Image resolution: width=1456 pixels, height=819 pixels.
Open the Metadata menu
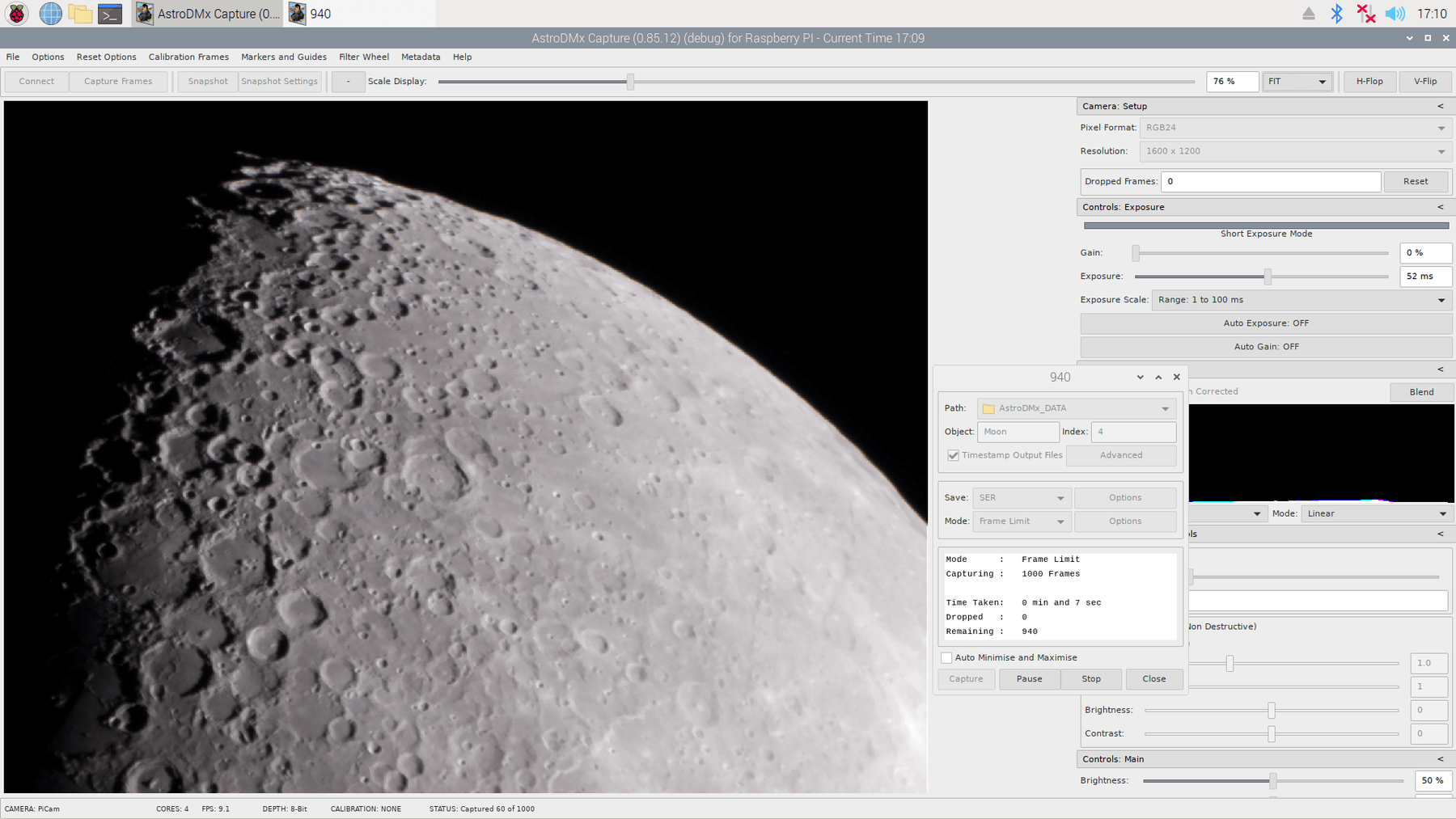[421, 57]
